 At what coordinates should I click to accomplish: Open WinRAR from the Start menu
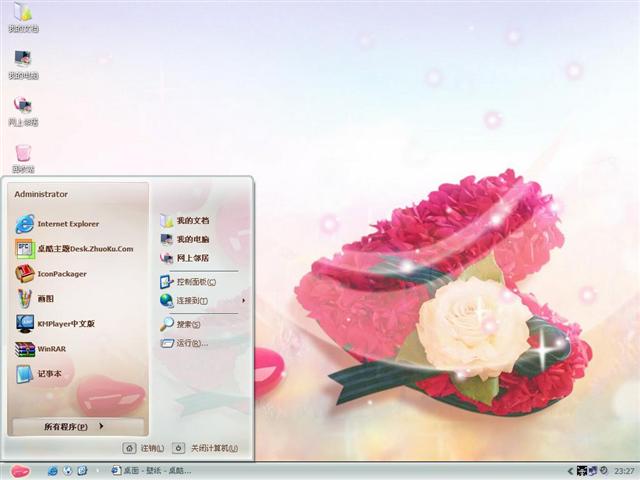tap(40, 349)
